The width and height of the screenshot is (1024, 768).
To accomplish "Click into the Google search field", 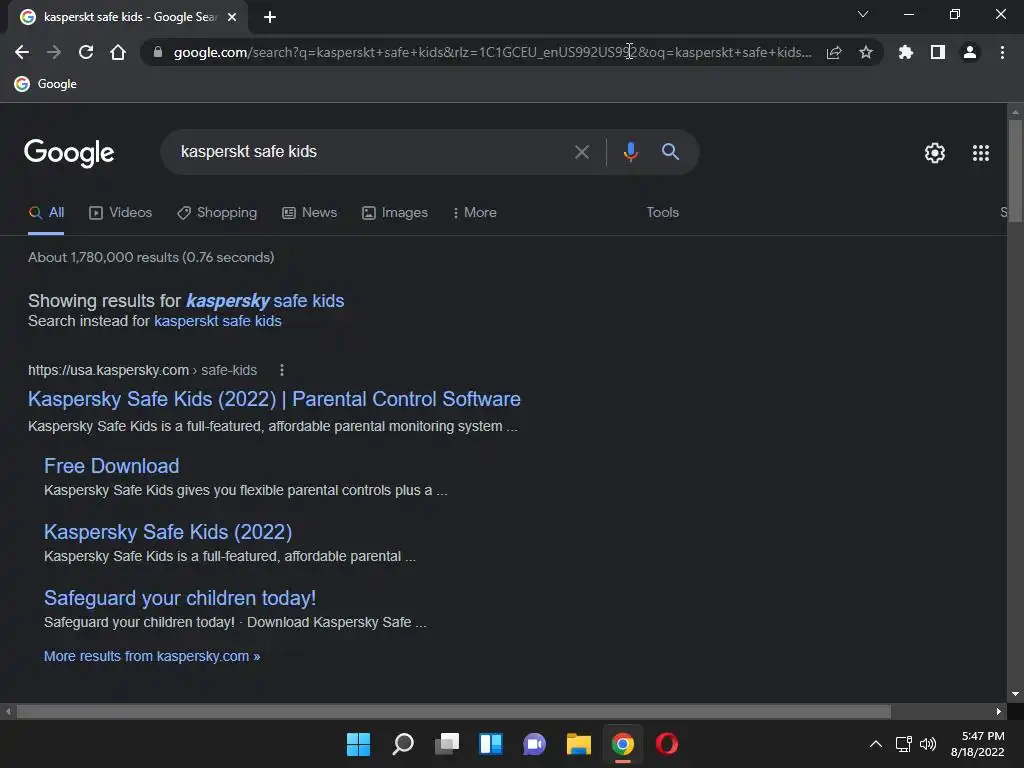I will pyautogui.click(x=372, y=152).
